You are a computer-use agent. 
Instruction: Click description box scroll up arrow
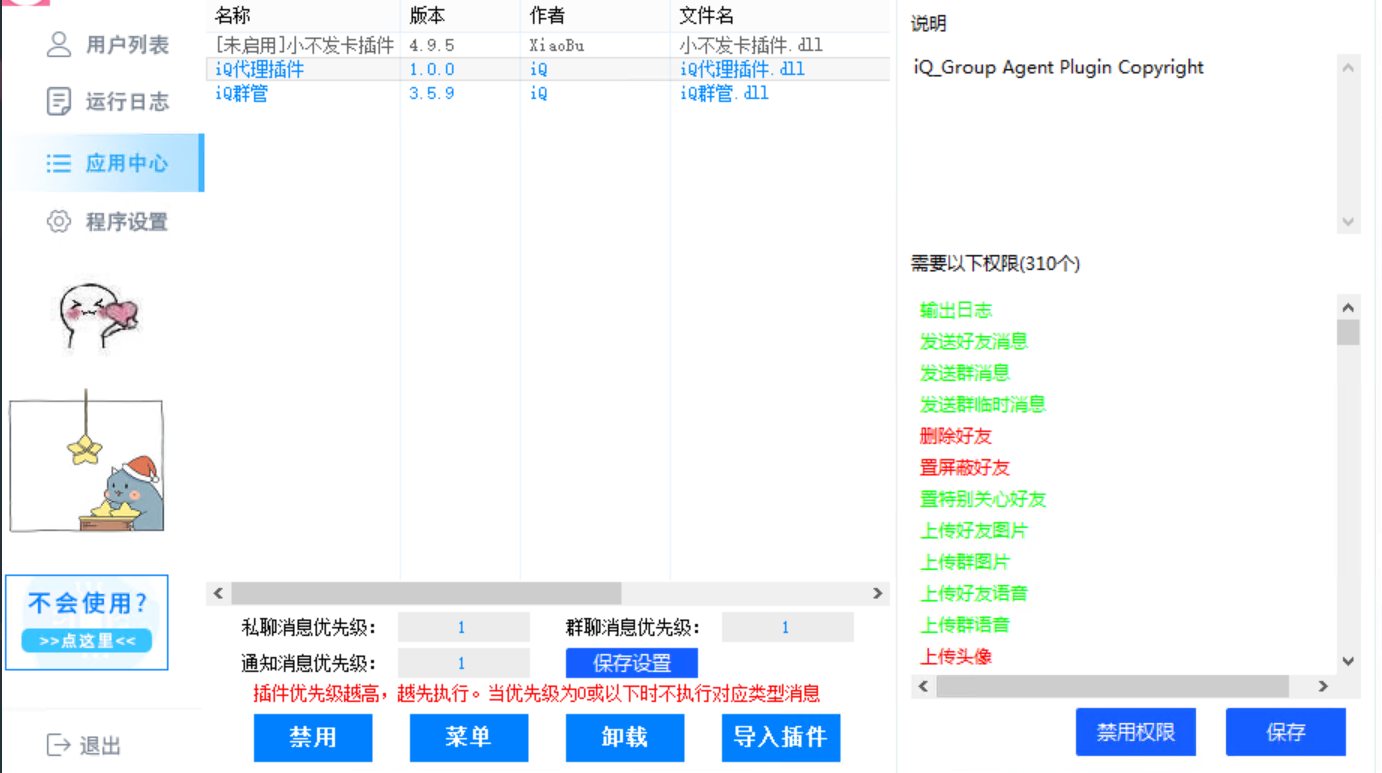pos(1348,67)
